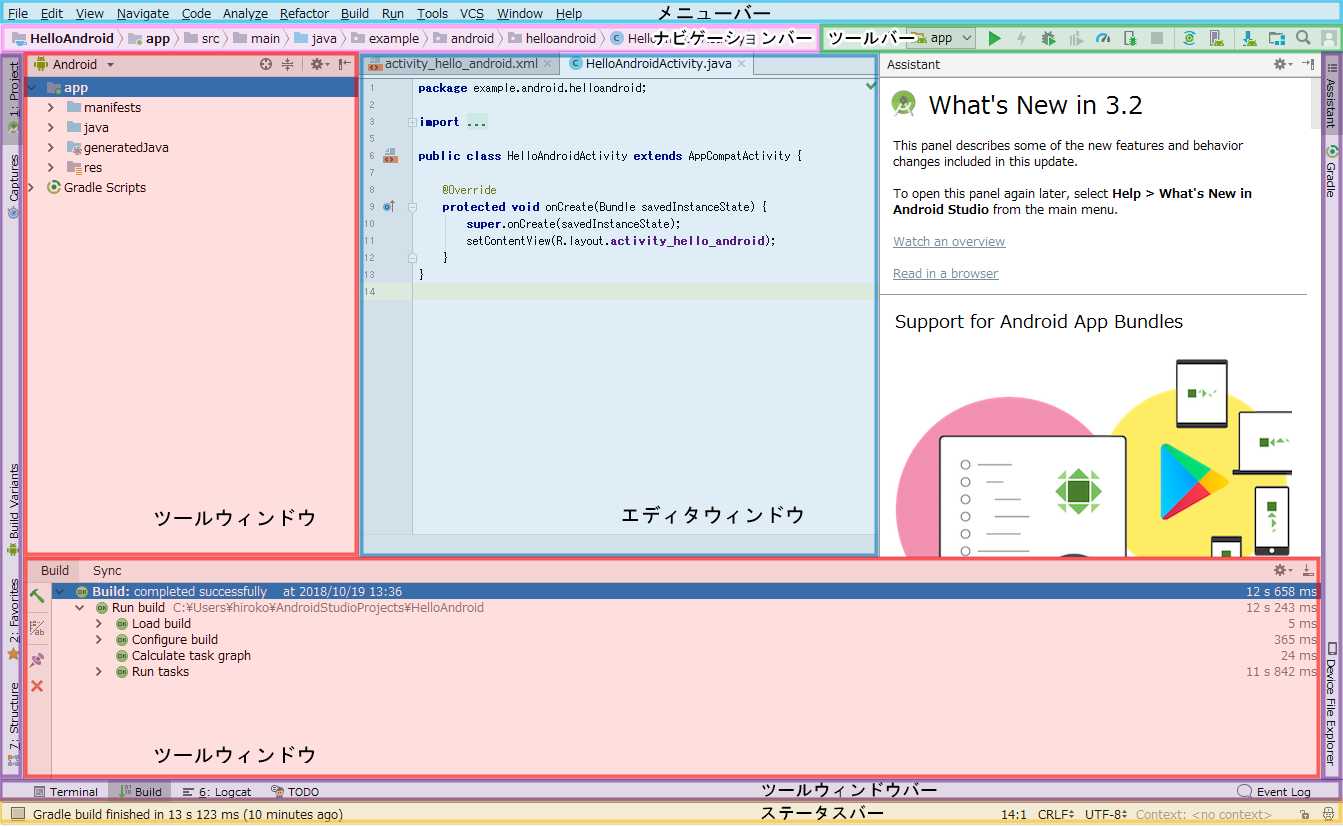Toggle the Gradle side tab
The height and width of the screenshot is (827, 1343).
1331,171
